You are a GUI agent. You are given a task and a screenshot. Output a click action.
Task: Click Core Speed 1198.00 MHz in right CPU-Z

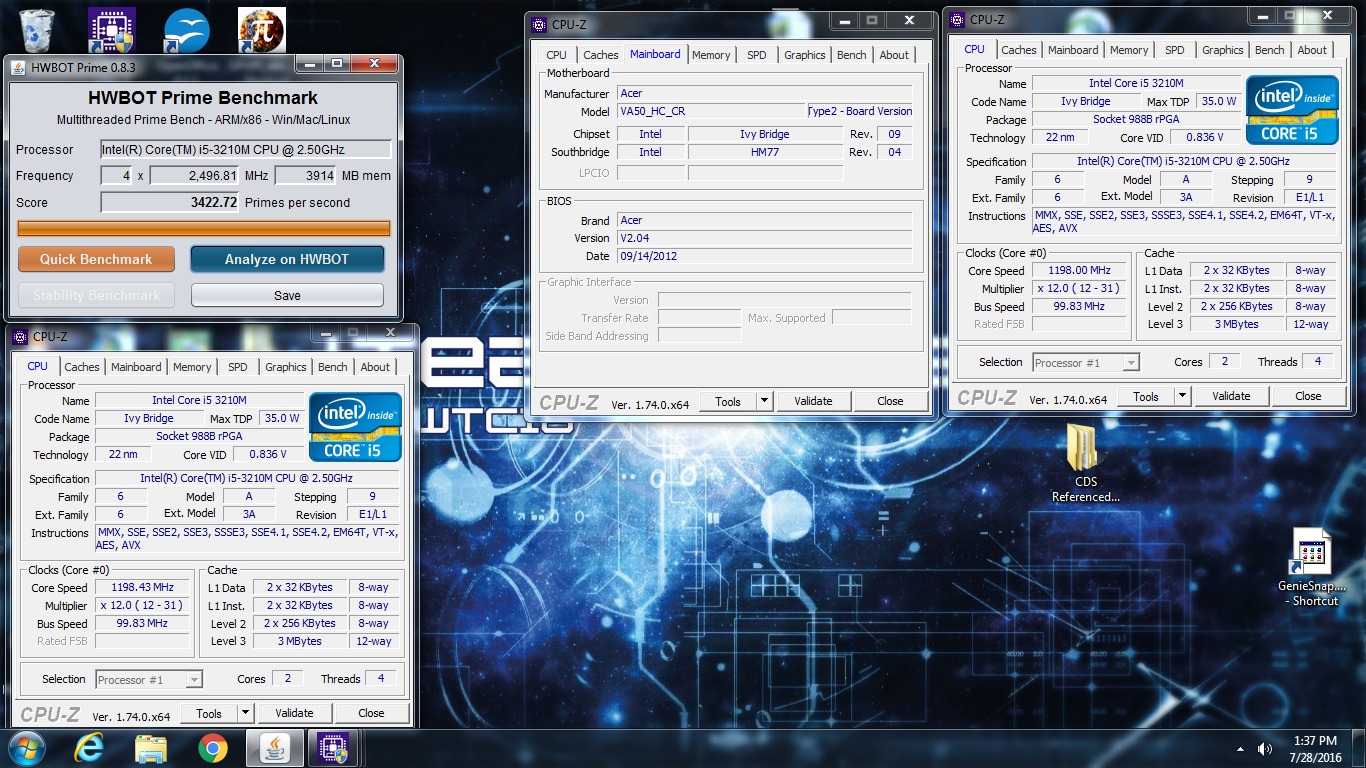click(1079, 270)
